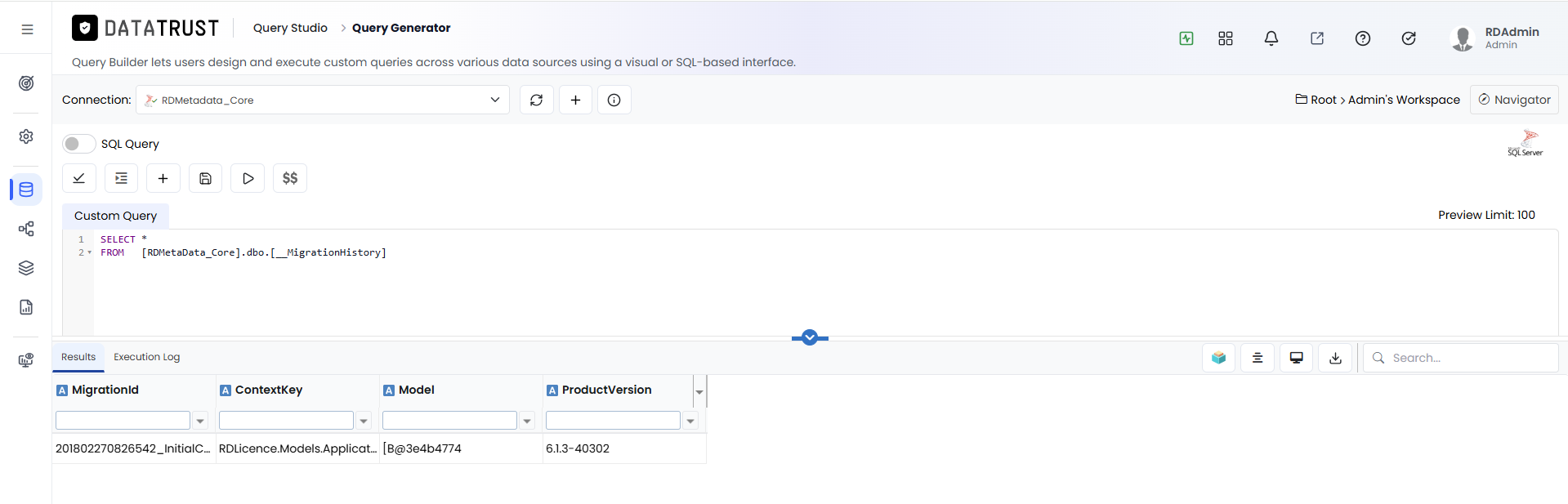This screenshot has height=504, width=1568.
Task: Click Root > Admin's Workspace path
Action: 1378,100
